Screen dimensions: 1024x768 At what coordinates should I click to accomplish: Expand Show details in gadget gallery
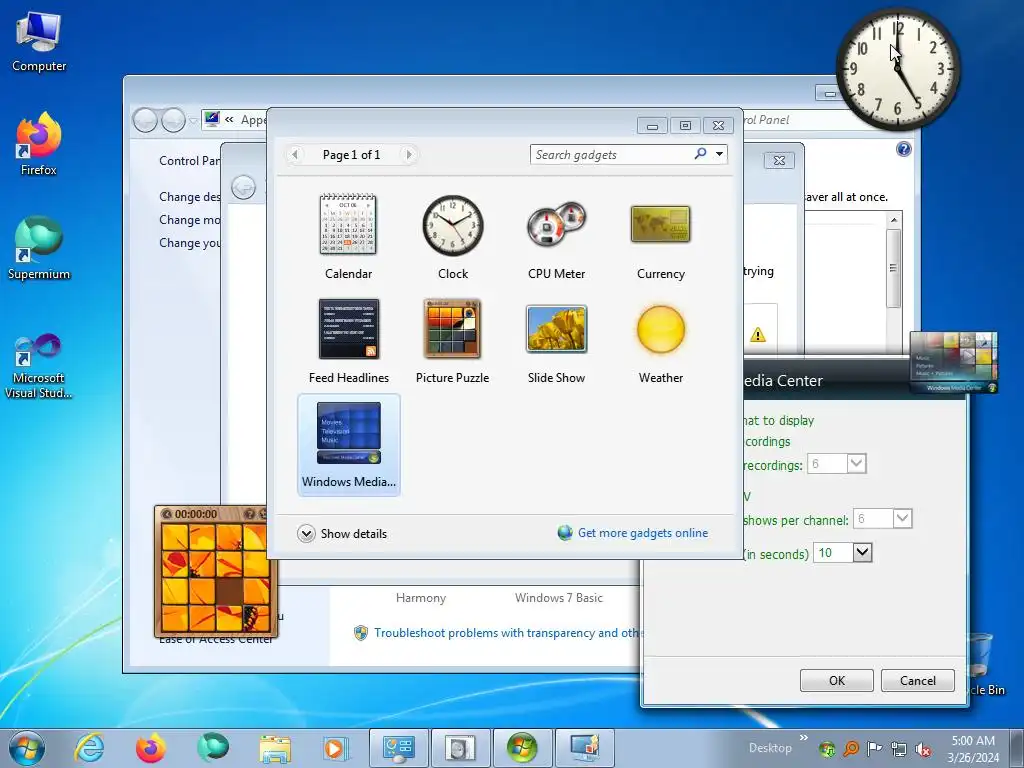point(342,534)
